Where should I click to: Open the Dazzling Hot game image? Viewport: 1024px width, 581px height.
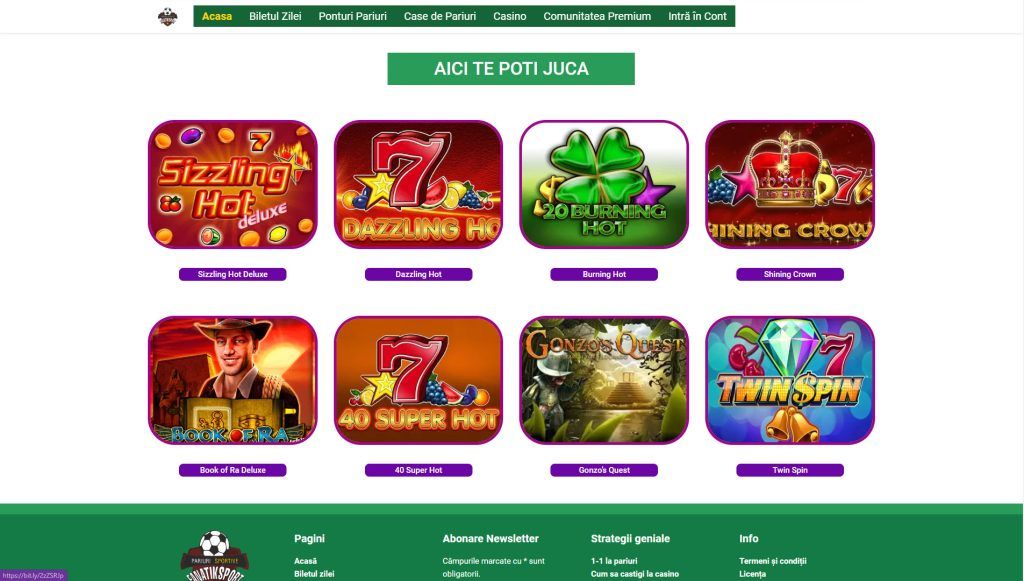(x=418, y=184)
